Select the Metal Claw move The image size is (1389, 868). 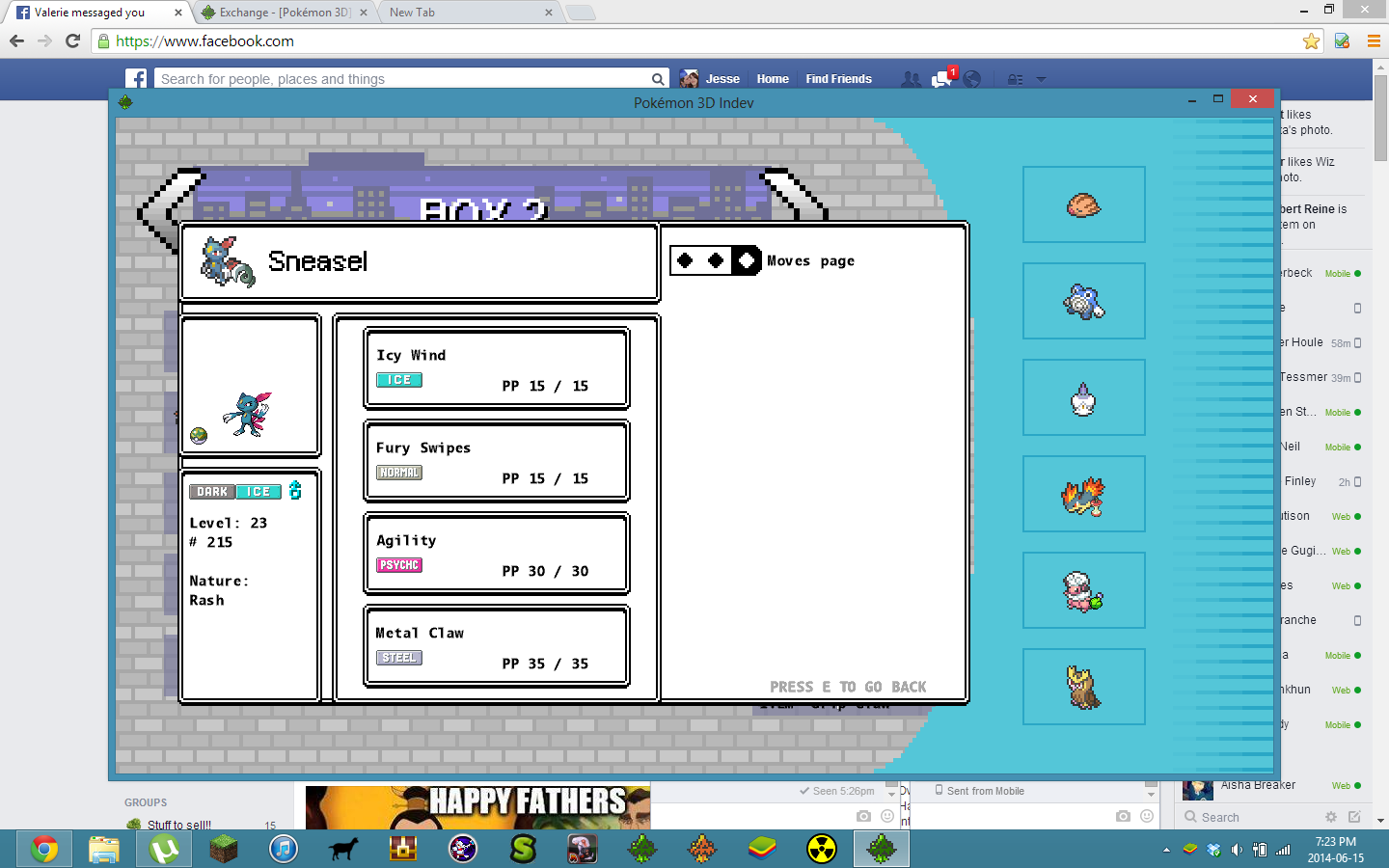[497, 646]
